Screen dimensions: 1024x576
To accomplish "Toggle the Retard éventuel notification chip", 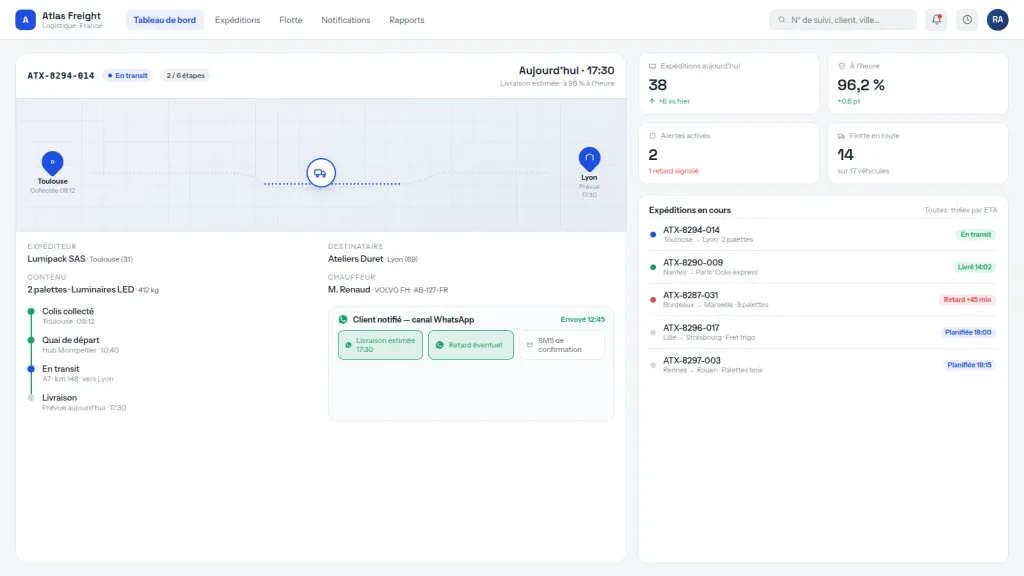I will click(470, 345).
